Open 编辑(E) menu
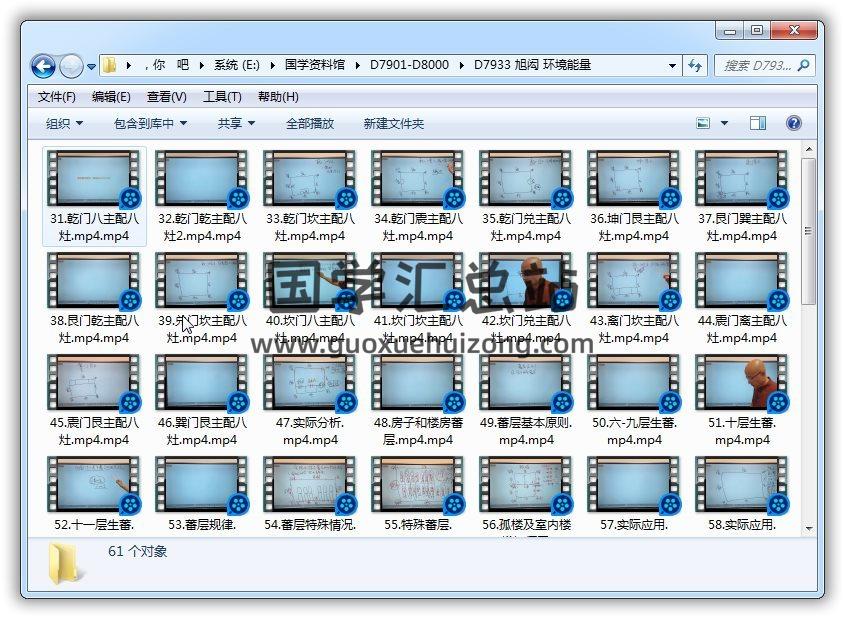Viewport: 845px width, 619px height. pos(111,97)
